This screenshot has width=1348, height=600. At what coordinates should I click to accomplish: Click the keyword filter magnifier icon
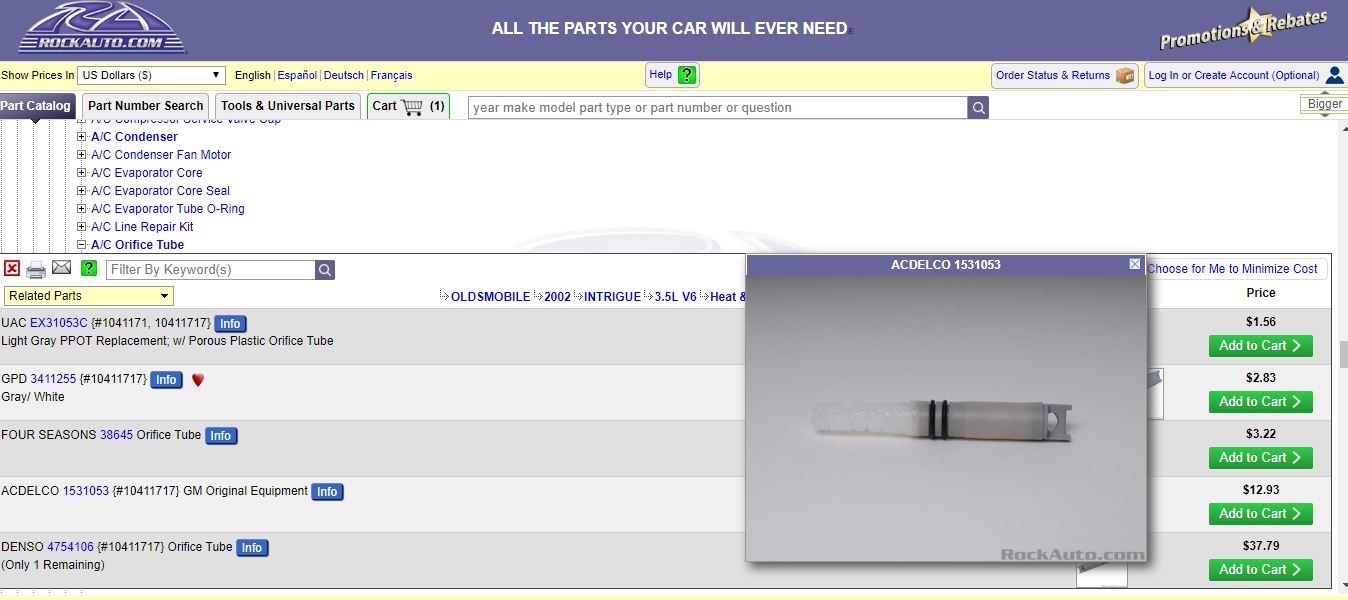[x=325, y=270]
